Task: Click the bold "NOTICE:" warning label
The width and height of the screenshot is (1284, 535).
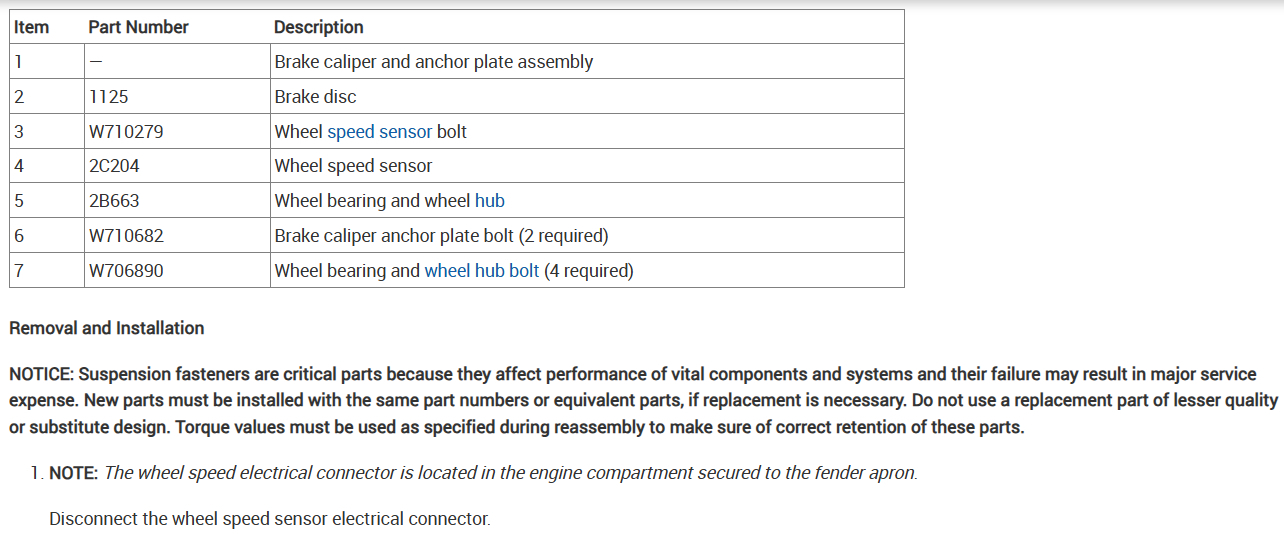Action: pyautogui.click(x=41, y=374)
